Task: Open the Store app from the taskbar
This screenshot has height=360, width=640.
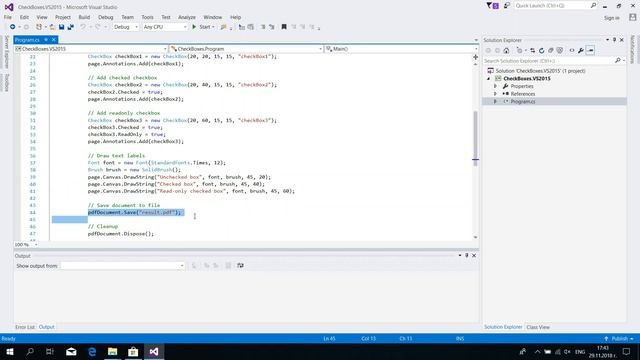Action: click(133, 352)
